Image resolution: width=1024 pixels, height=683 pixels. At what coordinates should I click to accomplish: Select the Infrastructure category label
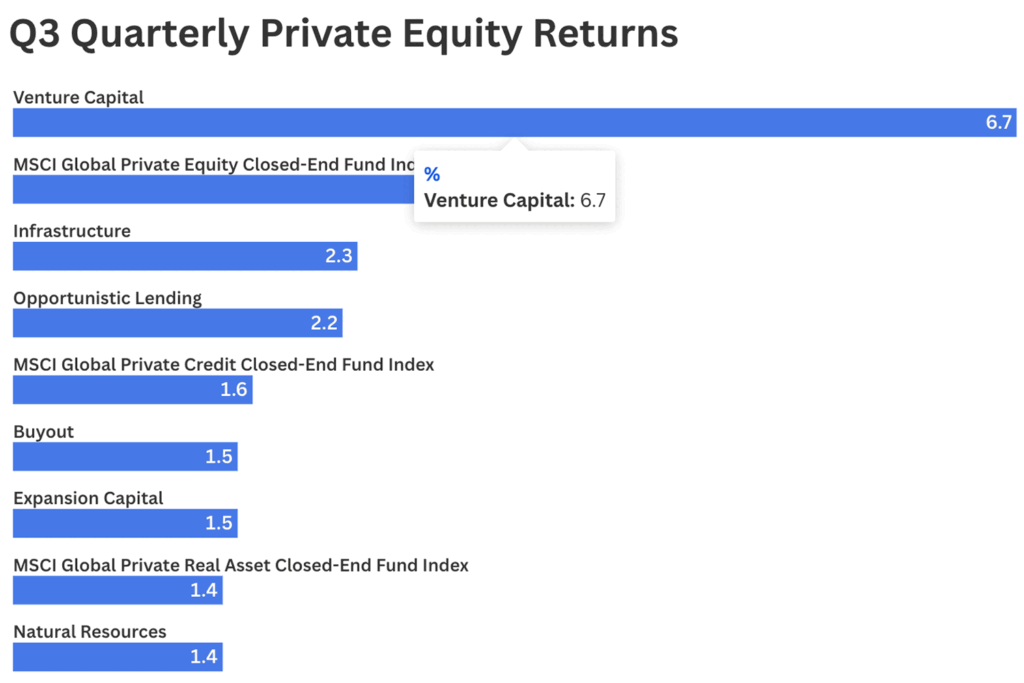[72, 231]
